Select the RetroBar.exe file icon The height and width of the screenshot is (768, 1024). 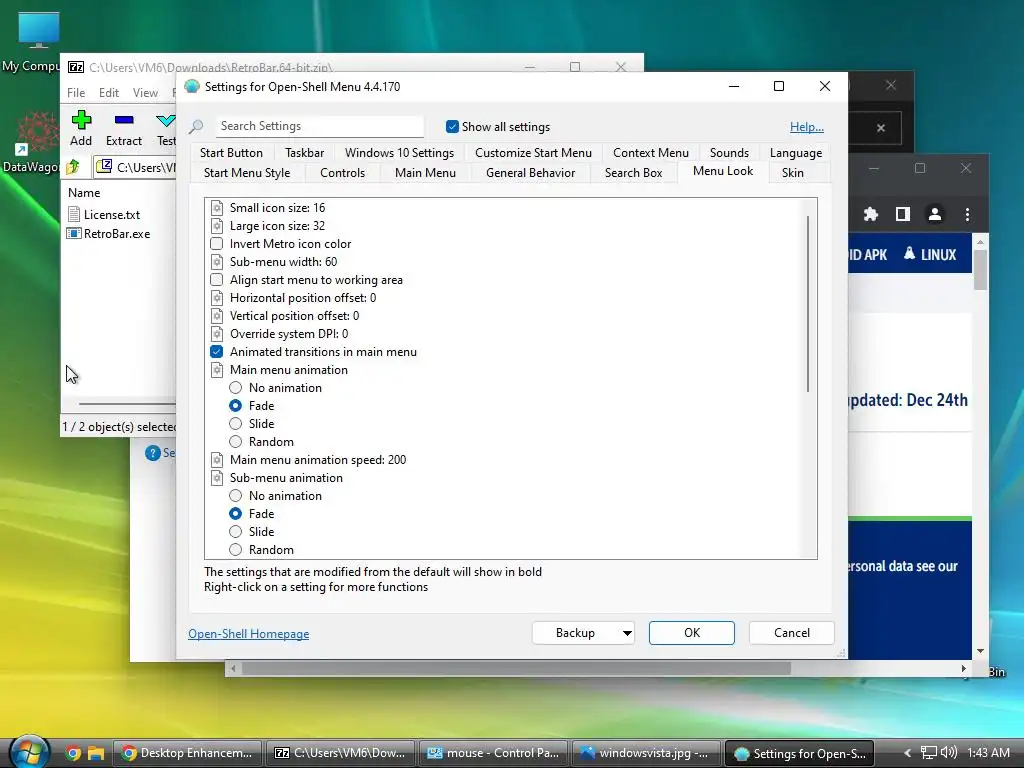[74, 233]
